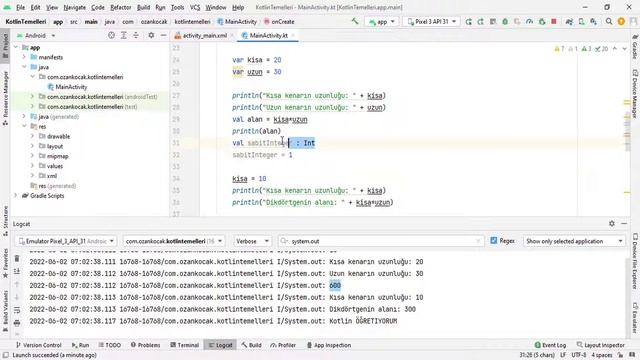Viewport: 640px width, 360px height.
Task: Open the Terminal tool window
Action: [184, 345]
